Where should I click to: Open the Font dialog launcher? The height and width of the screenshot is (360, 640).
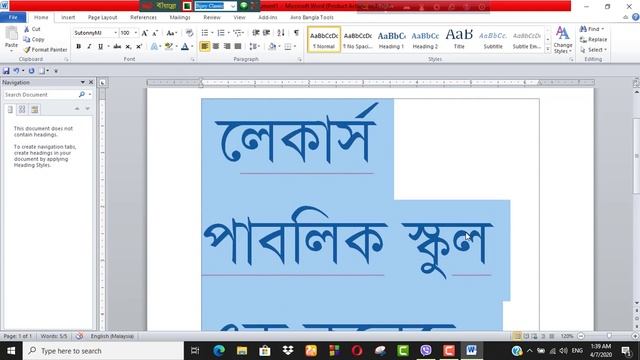193,60
